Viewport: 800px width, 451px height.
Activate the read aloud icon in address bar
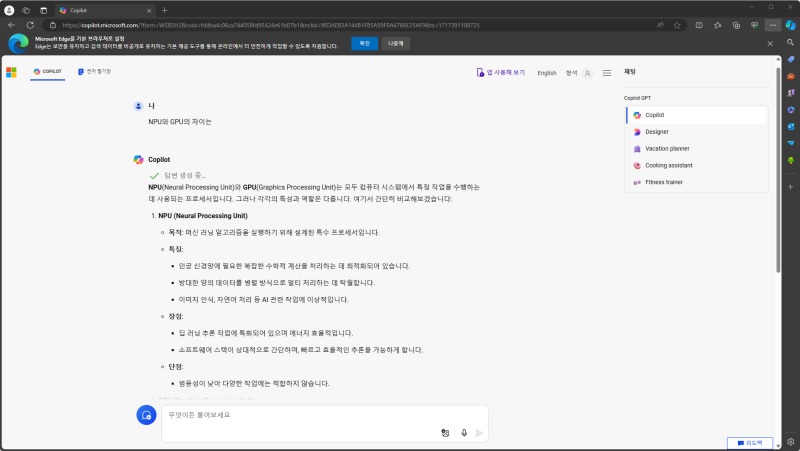[x=660, y=25]
